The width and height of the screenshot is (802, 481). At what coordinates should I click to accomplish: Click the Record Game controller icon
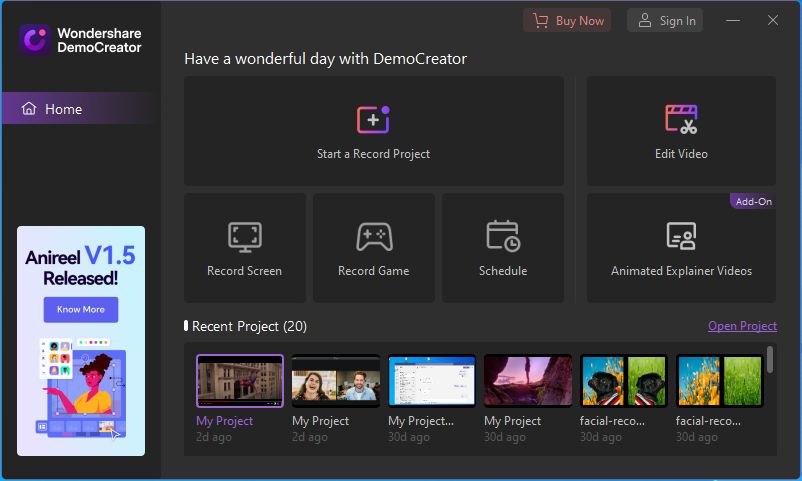click(374, 236)
